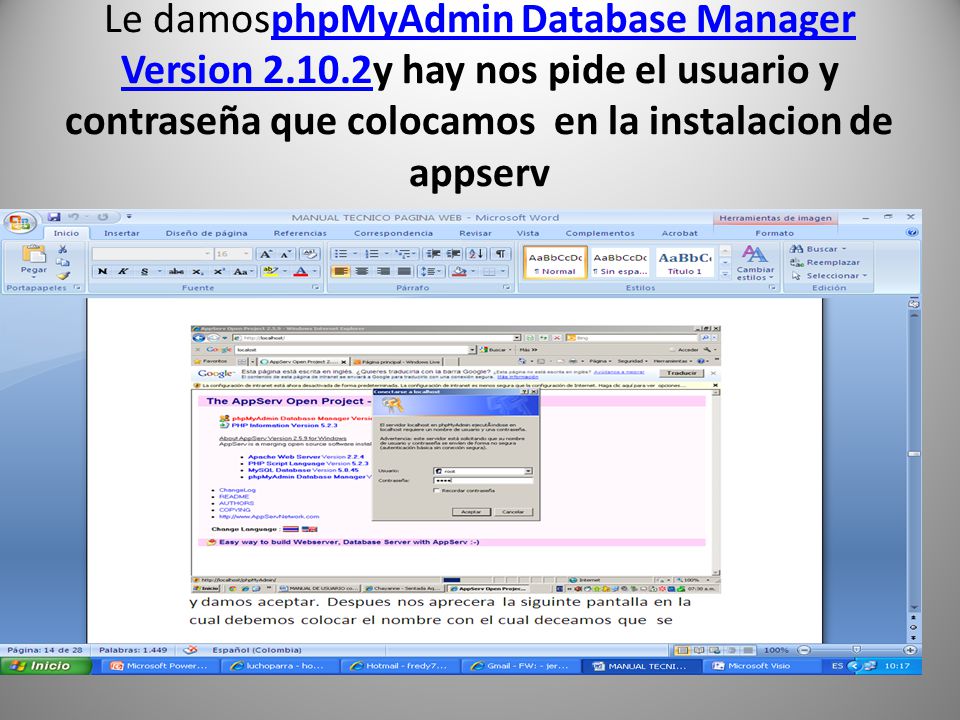The height and width of the screenshot is (720, 960).
Task: Toggle left paragraph alignment
Action: (341, 271)
